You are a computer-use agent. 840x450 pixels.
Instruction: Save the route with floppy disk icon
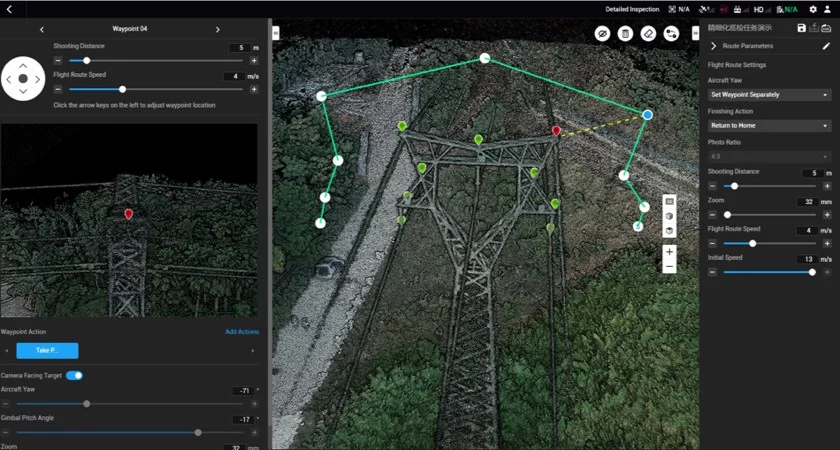(x=801, y=28)
